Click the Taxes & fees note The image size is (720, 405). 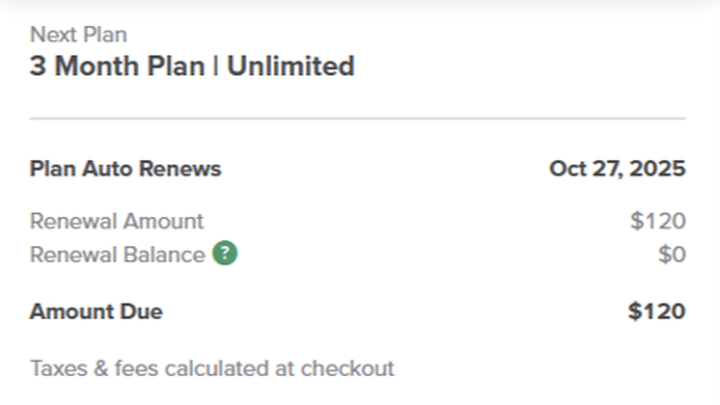point(212,368)
